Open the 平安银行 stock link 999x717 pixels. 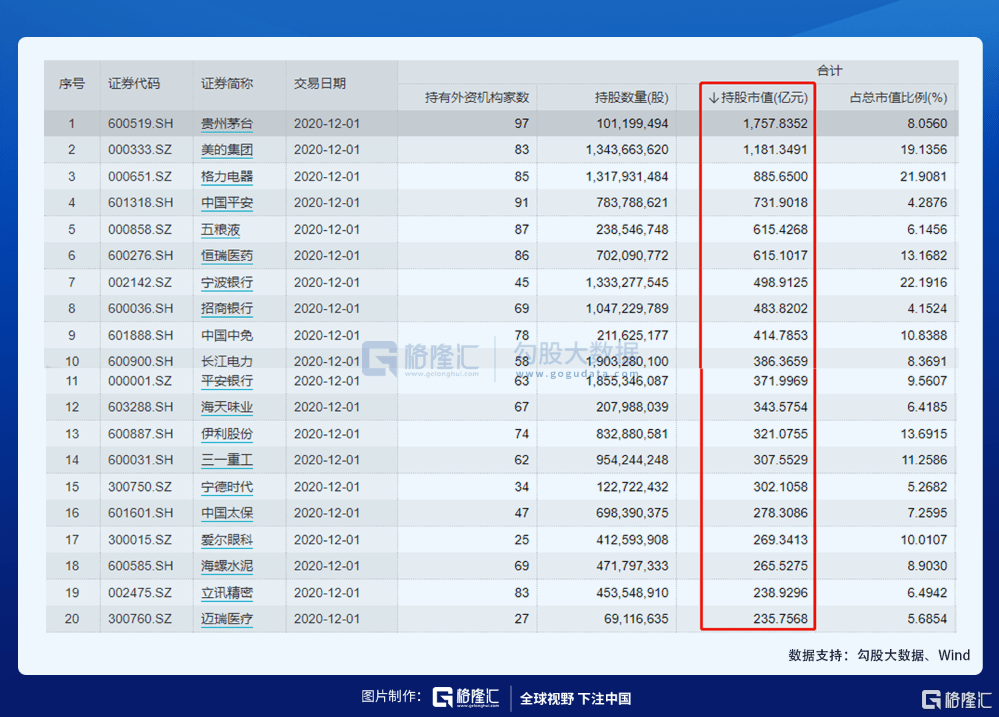(227, 381)
